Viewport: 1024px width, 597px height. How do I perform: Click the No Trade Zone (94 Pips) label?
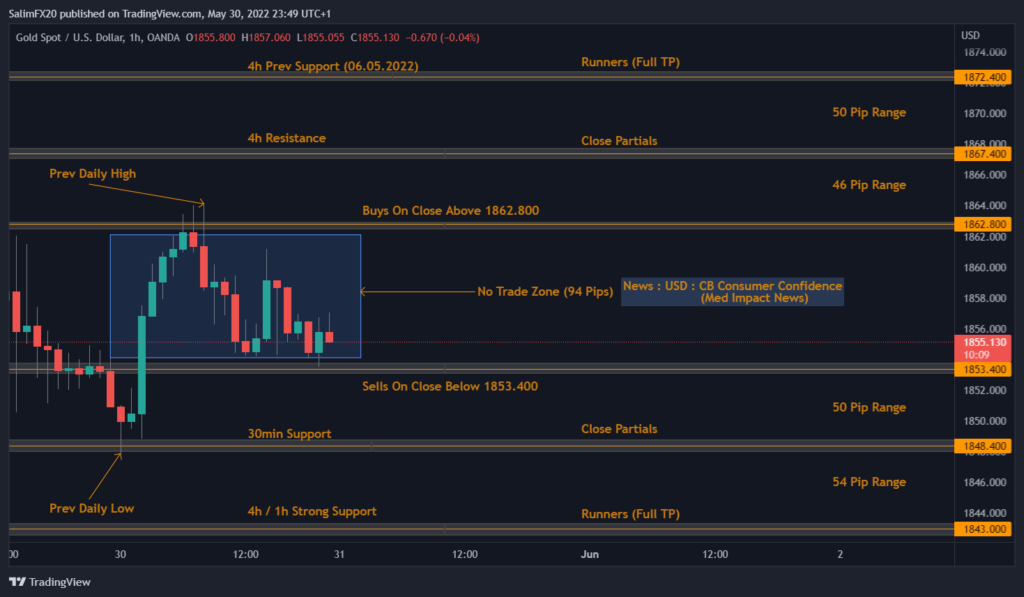(546, 291)
